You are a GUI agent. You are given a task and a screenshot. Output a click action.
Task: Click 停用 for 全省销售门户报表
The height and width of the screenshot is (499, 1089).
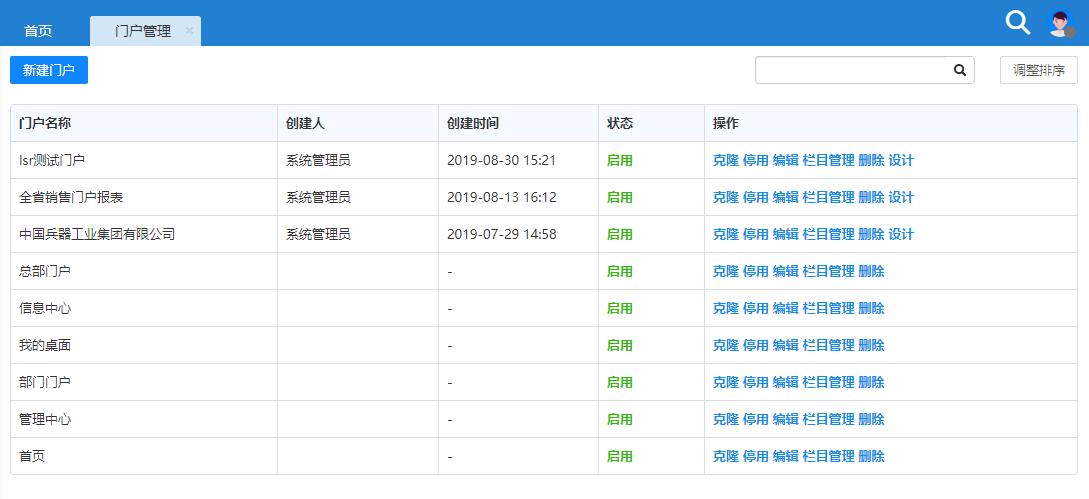point(755,197)
